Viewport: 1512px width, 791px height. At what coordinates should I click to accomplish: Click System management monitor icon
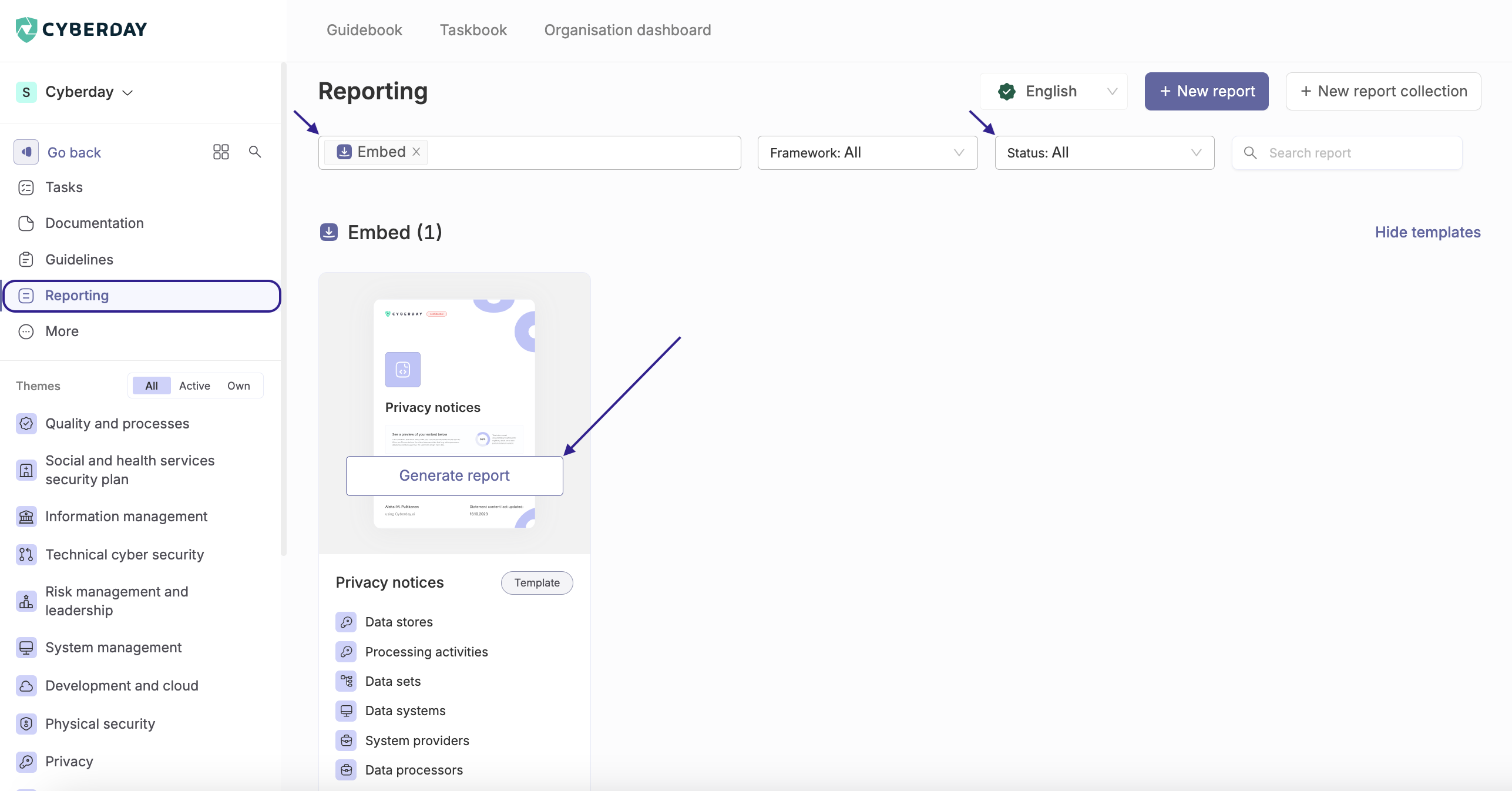26,648
